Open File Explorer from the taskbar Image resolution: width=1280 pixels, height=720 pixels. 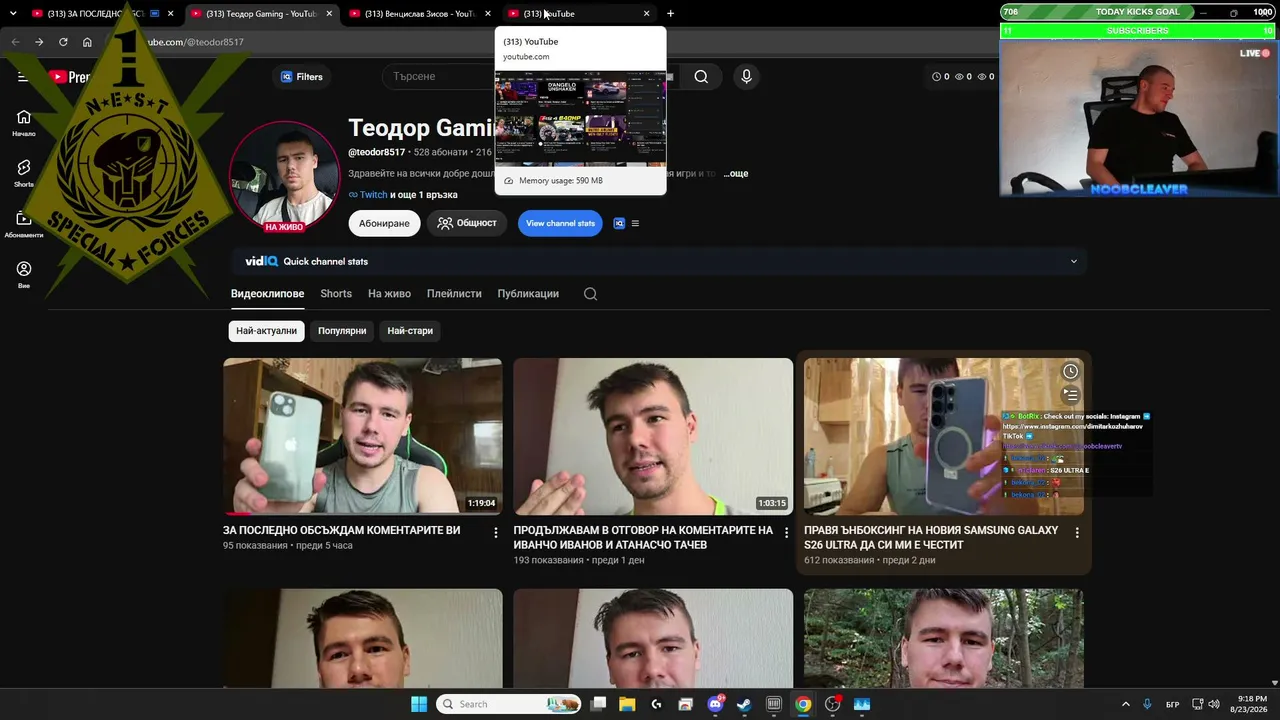pos(626,704)
